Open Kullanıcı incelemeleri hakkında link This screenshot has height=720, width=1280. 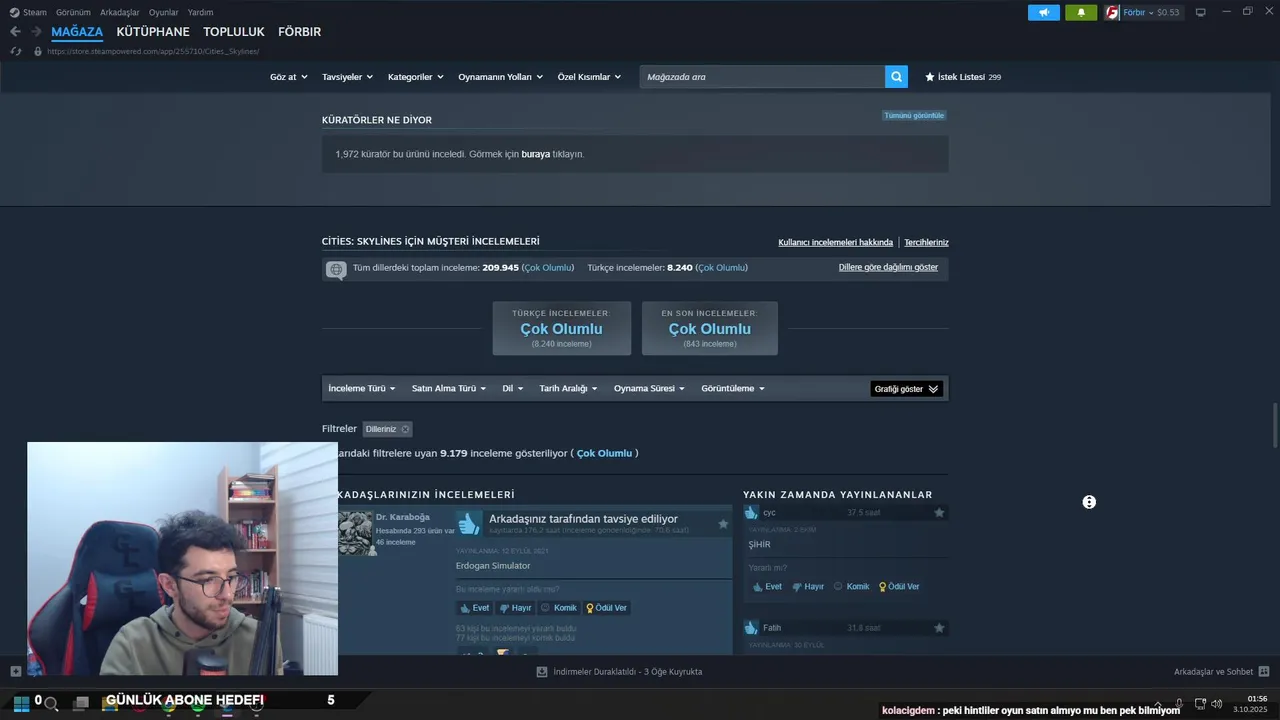[x=835, y=242]
